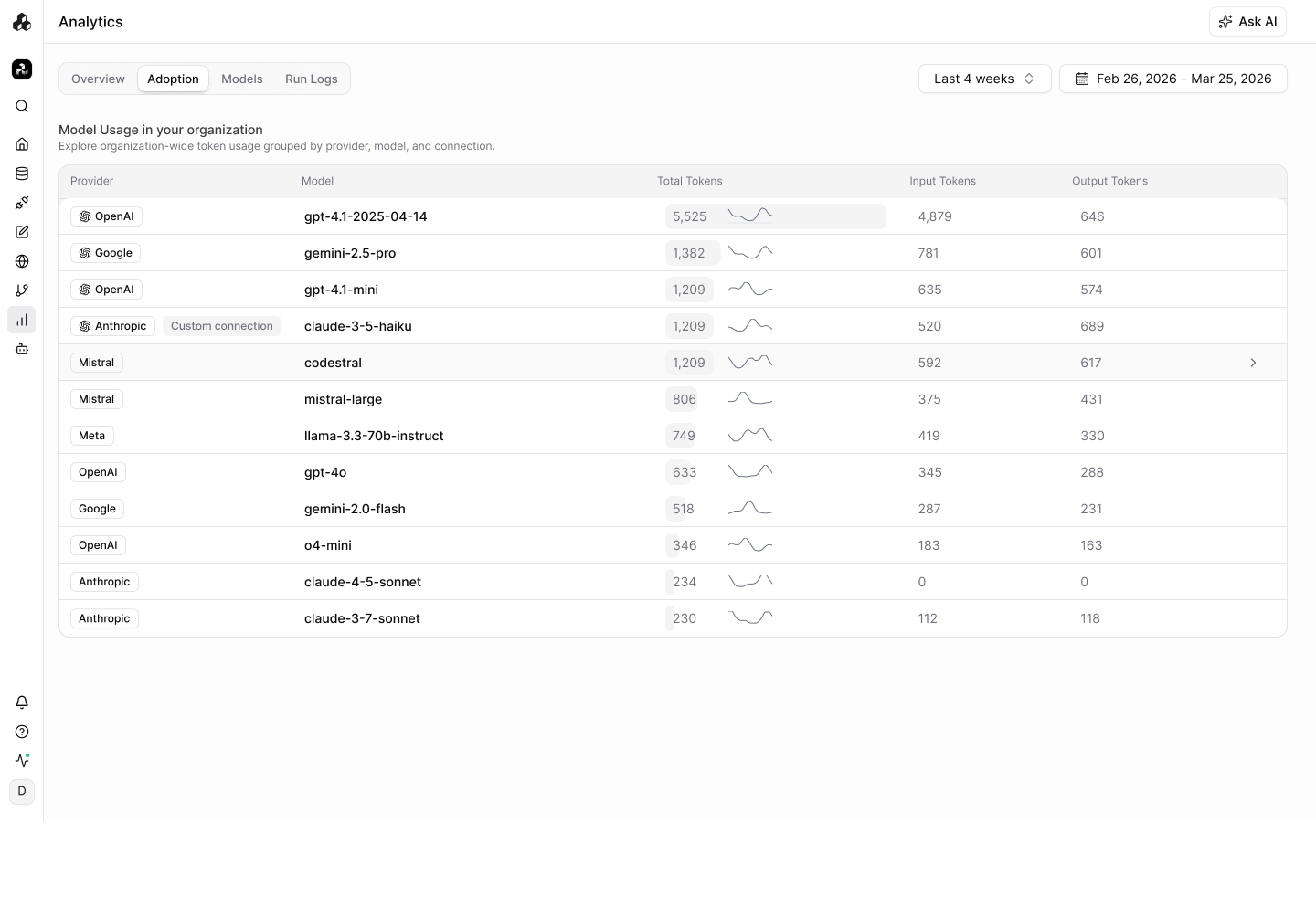
Task: Click Anthropic provider icon in claude-3-5-haiku row
Action: pyautogui.click(x=85, y=326)
